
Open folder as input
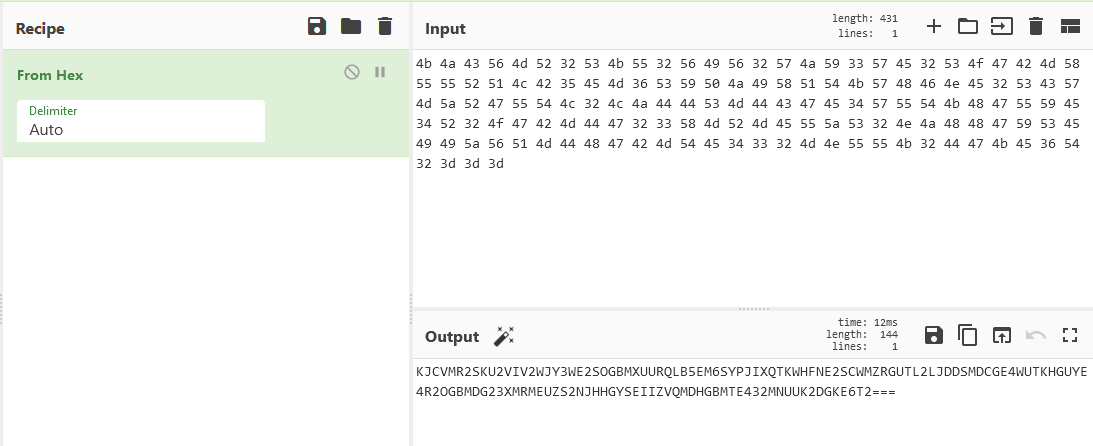[x=967, y=27]
